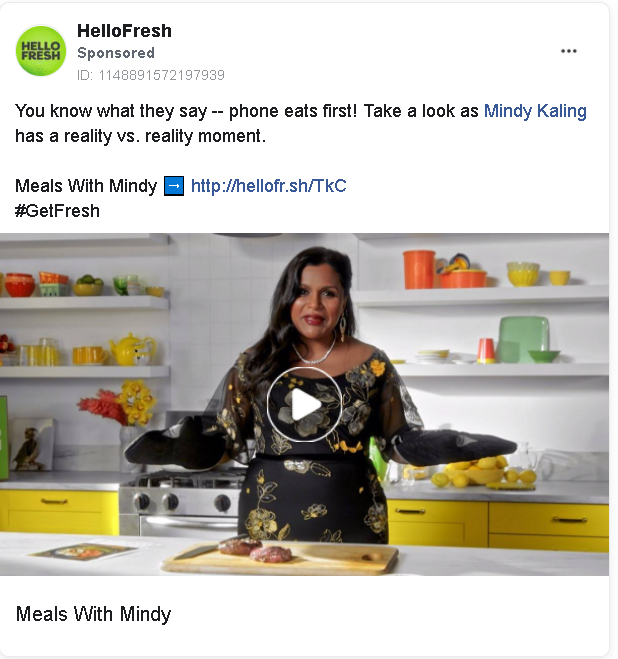Click the Meals With Mindy headline below video
The width and height of the screenshot is (618, 659).
[x=93, y=614]
